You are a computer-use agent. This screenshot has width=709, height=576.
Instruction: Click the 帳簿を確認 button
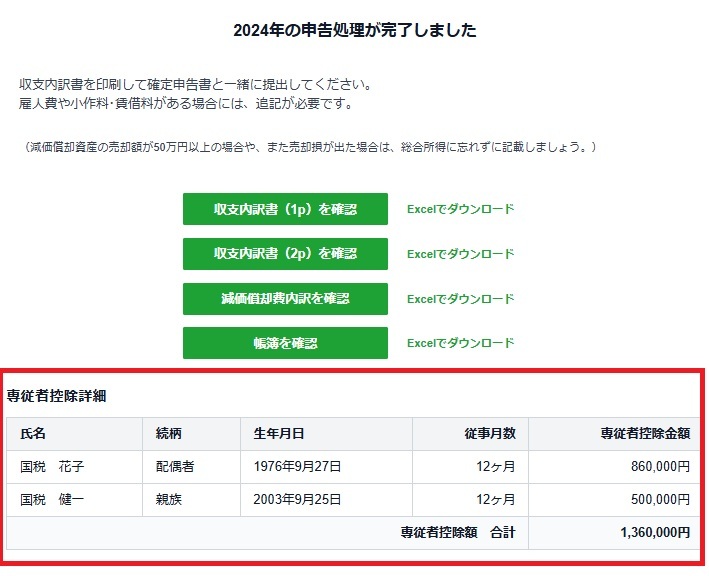coord(285,343)
